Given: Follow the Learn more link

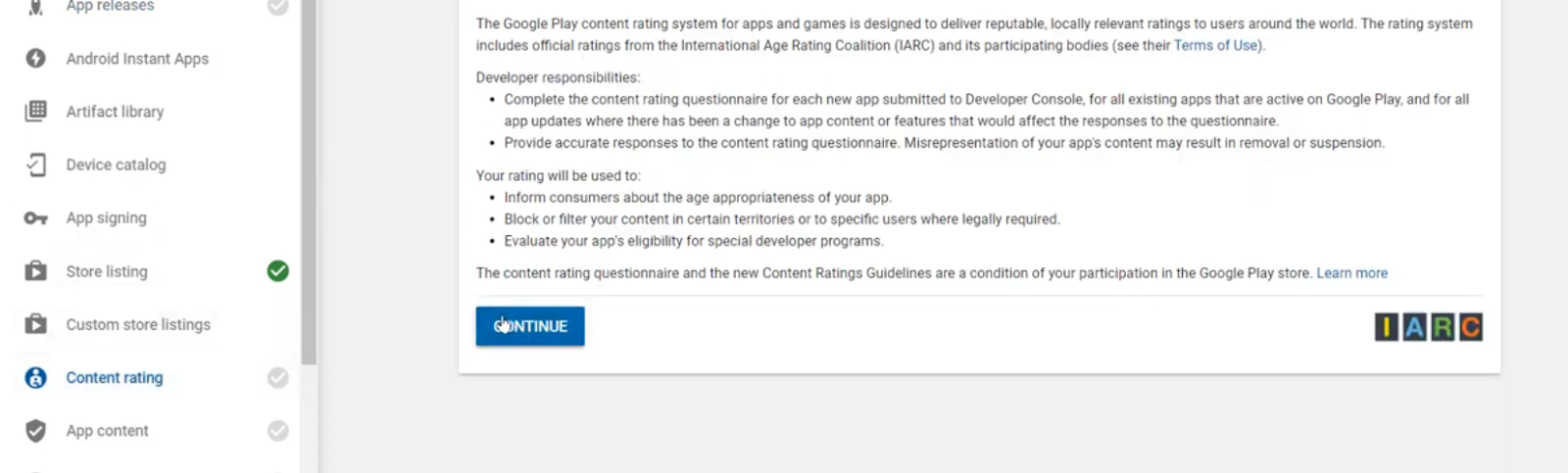Looking at the screenshot, I should pos(1351,273).
